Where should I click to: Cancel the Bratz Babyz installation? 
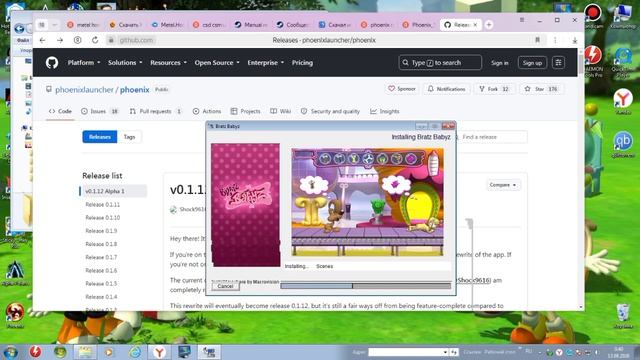pos(225,286)
